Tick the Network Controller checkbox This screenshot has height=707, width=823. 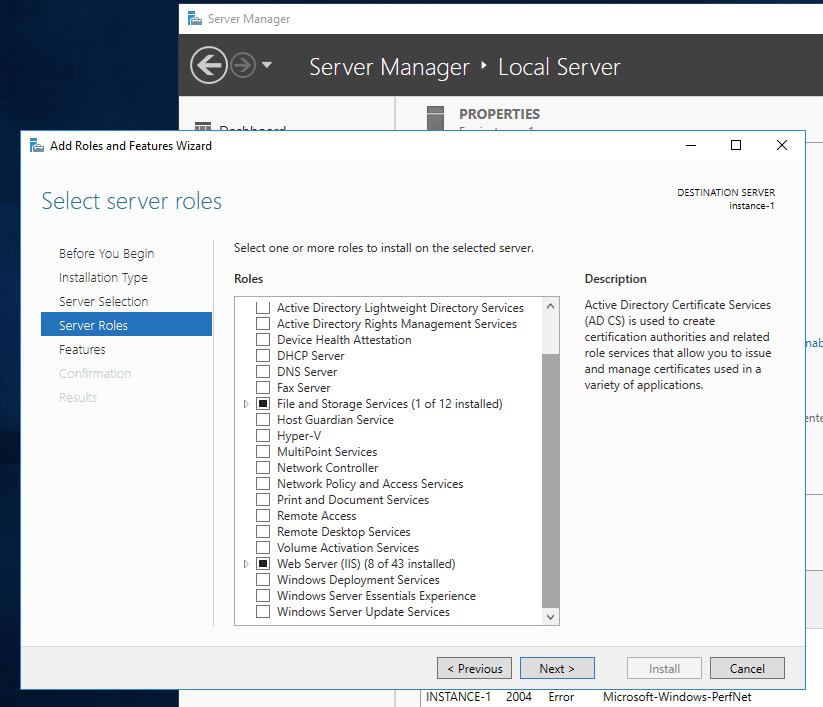[263, 468]
